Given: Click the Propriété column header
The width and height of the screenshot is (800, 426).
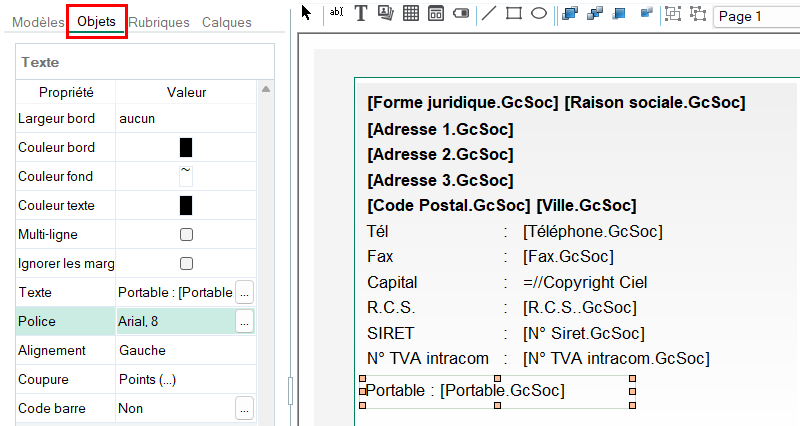Looking at the screenshot, I should click(x=66, y=92).
